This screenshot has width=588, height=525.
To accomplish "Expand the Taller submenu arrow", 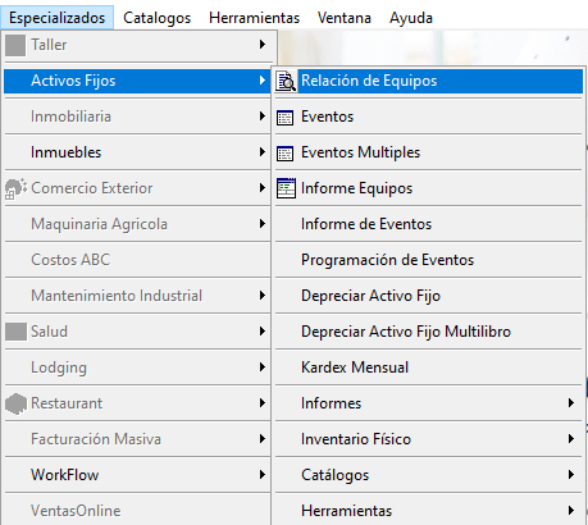I will pos(262,45).
